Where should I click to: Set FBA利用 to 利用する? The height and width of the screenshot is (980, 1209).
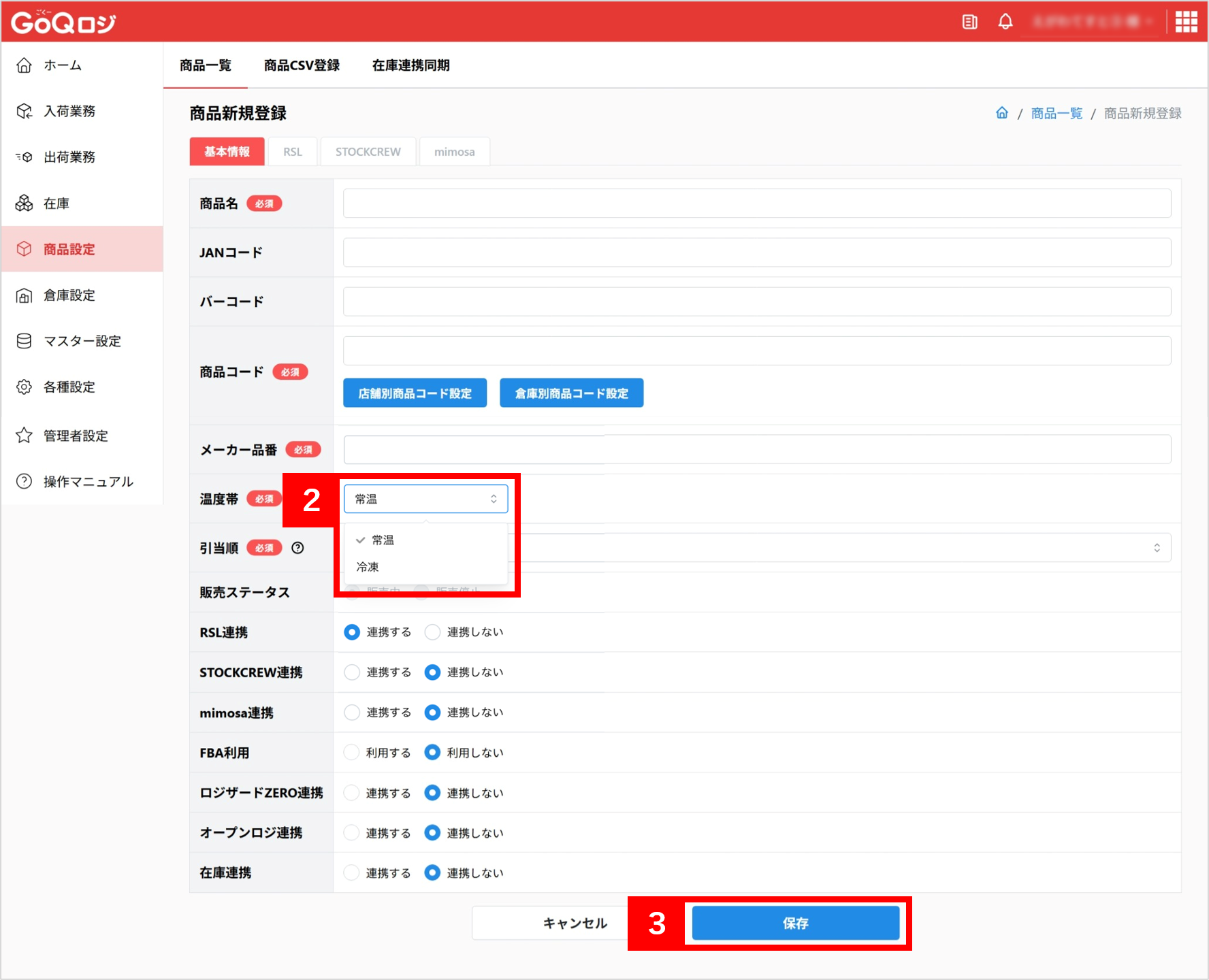point(352,753)
